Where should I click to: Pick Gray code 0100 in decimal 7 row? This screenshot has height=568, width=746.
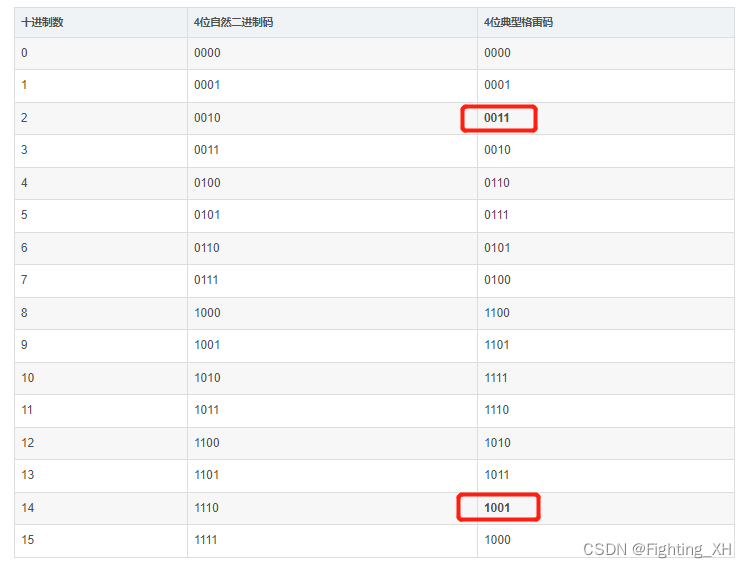coord(497,280)
